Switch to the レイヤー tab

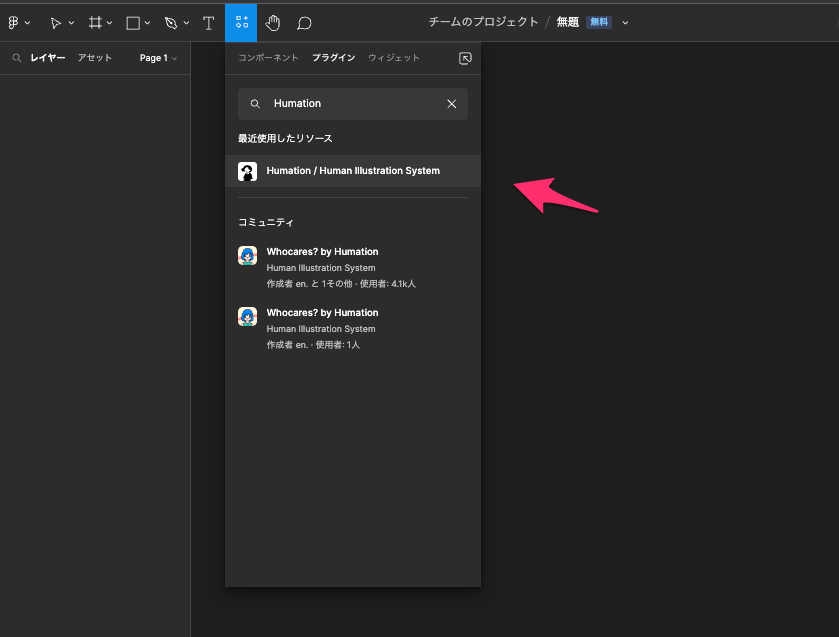pyautogui.click(x=48, y=58)
